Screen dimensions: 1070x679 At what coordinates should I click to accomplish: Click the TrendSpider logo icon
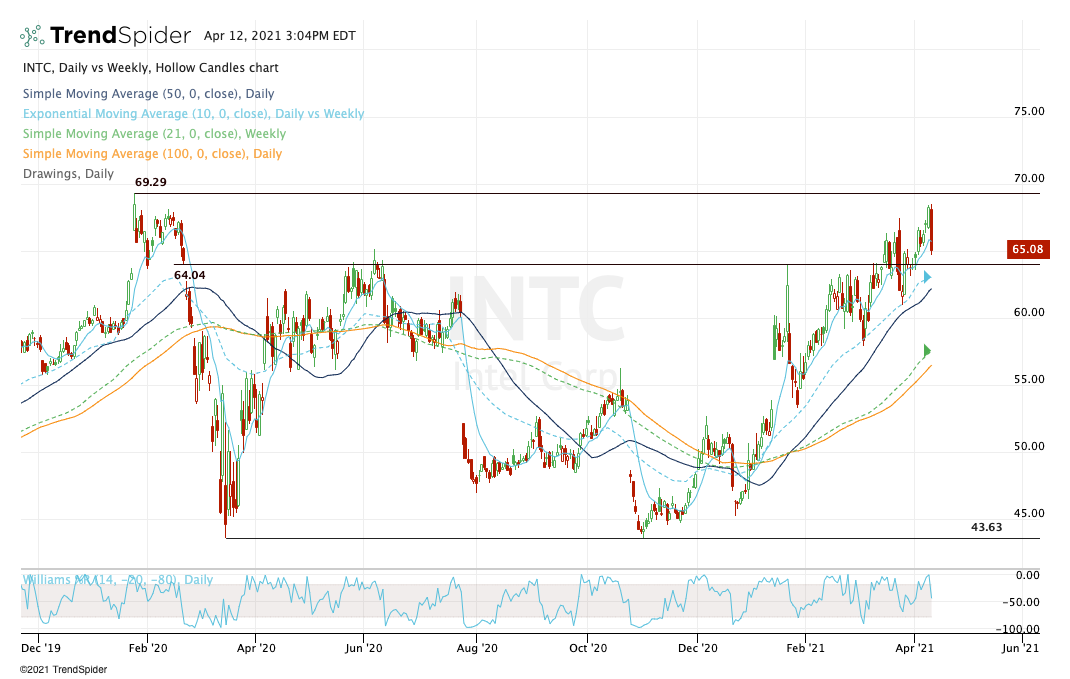[32, 35]
